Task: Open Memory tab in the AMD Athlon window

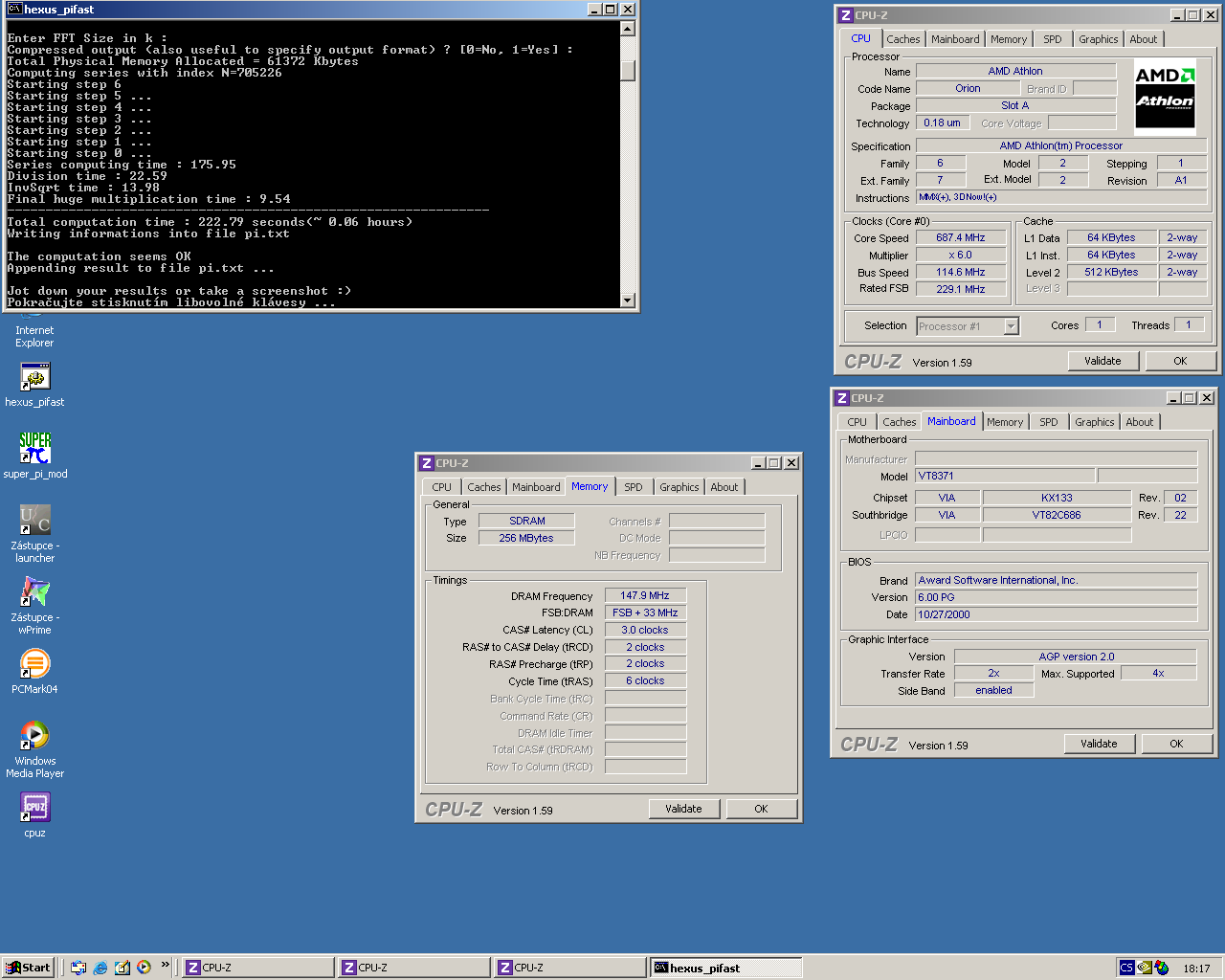Action: click(1009, 39)
